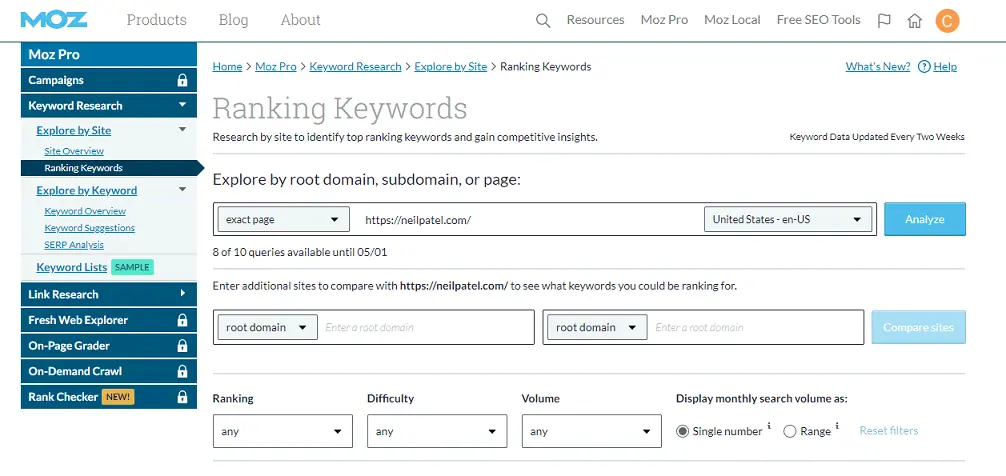Image resolution: width=1006 pixels, height=476 pixels.
Task: Open Keyword Overview in sidebar
Action: point(85,211)
